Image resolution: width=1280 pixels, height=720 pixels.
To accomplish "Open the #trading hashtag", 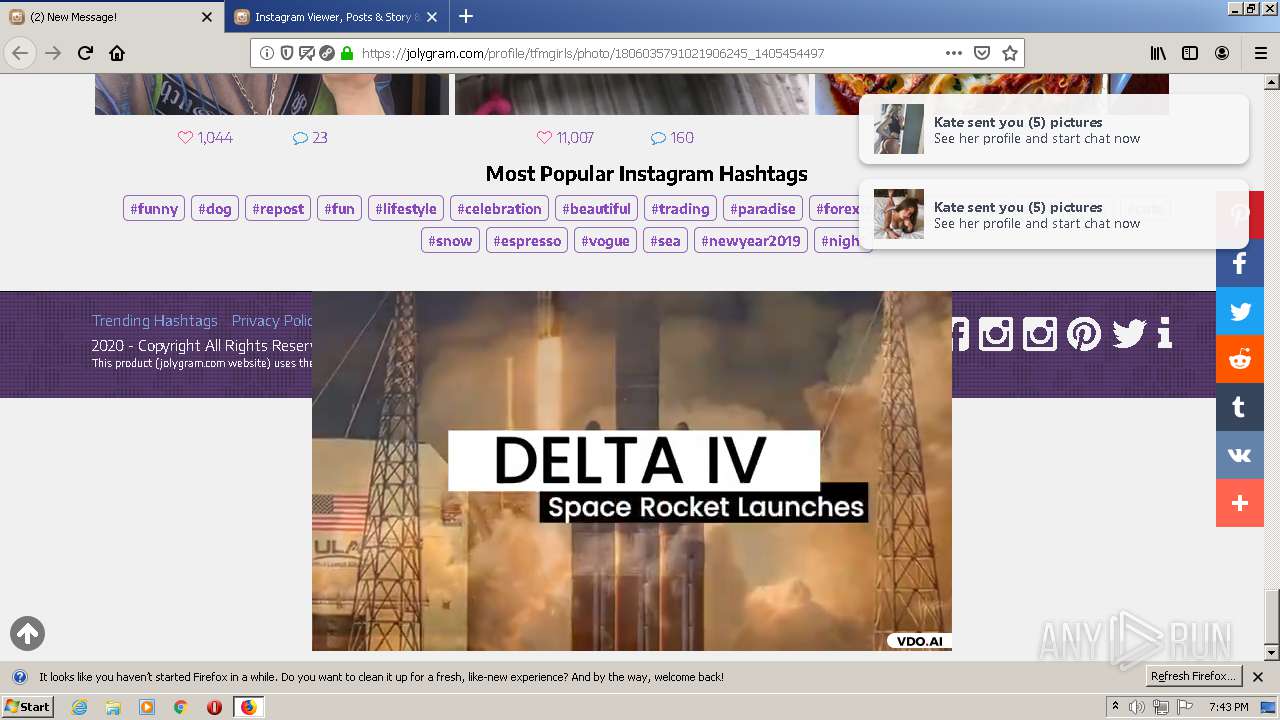I will tap(680, 209).
